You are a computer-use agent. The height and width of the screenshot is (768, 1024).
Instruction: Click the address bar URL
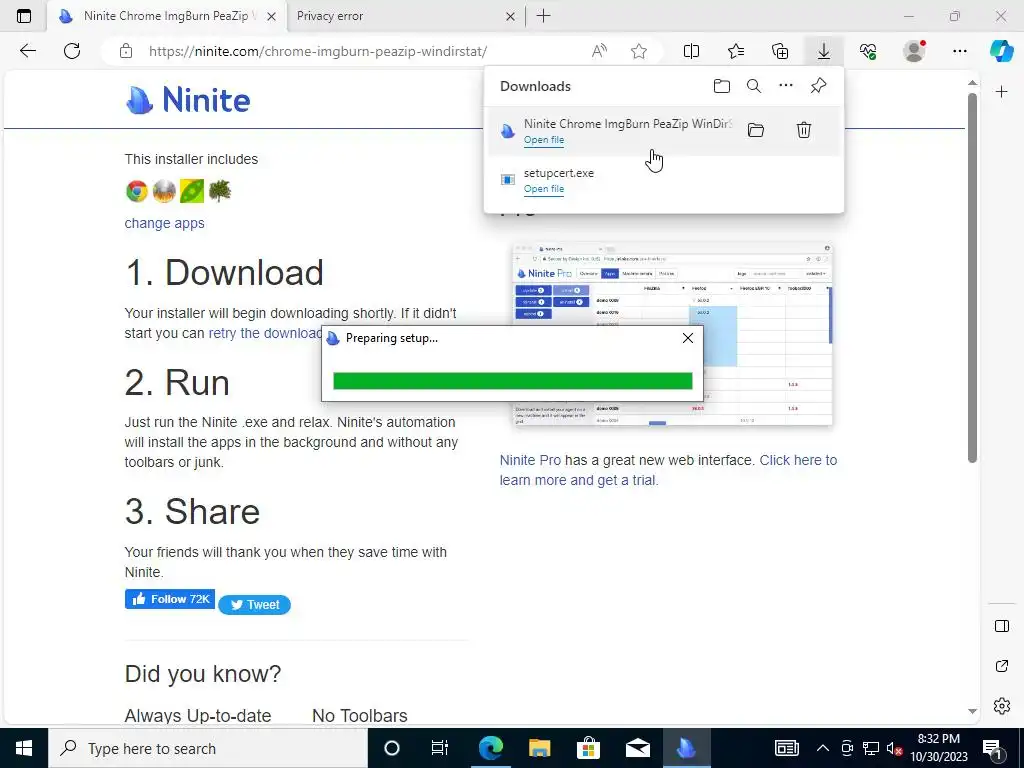[317, 51]
